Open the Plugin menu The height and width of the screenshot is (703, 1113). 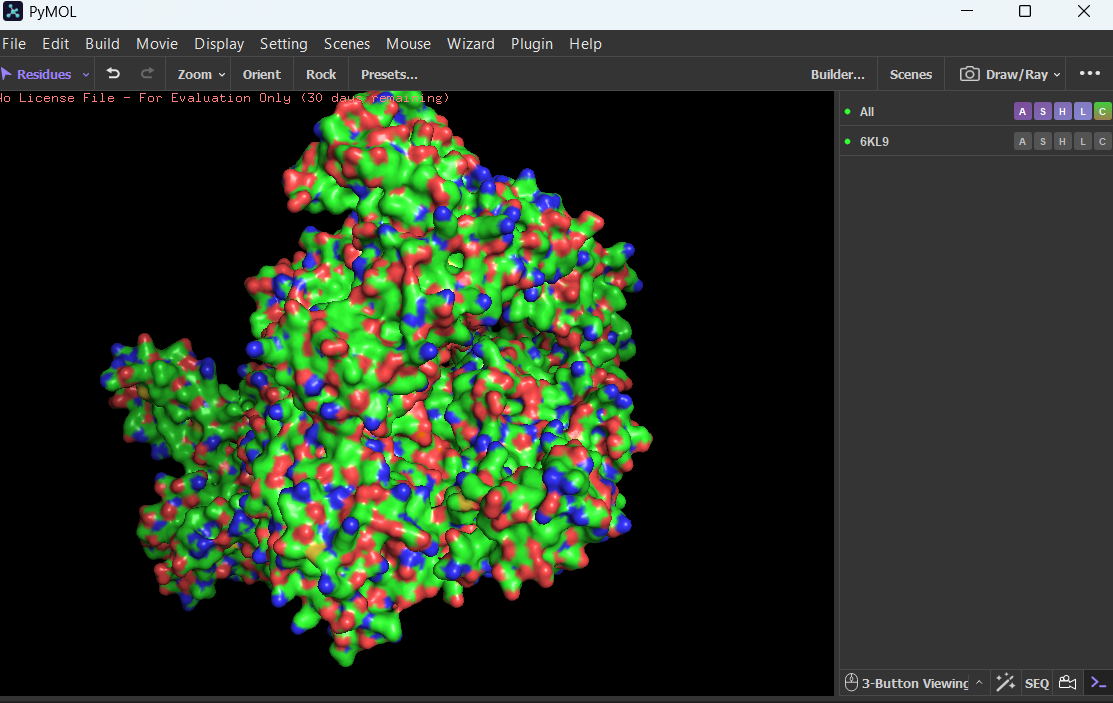[533, 44]
